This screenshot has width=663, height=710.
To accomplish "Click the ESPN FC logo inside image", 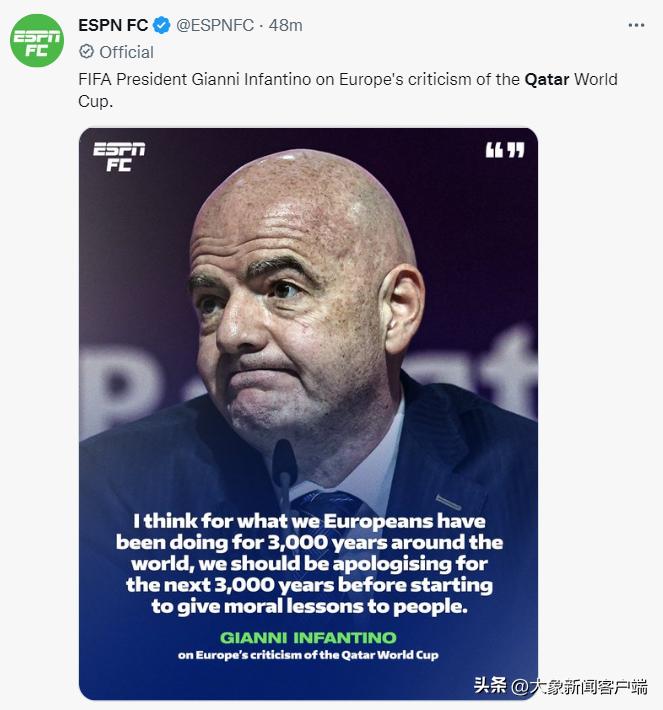I will coord(119,157).
